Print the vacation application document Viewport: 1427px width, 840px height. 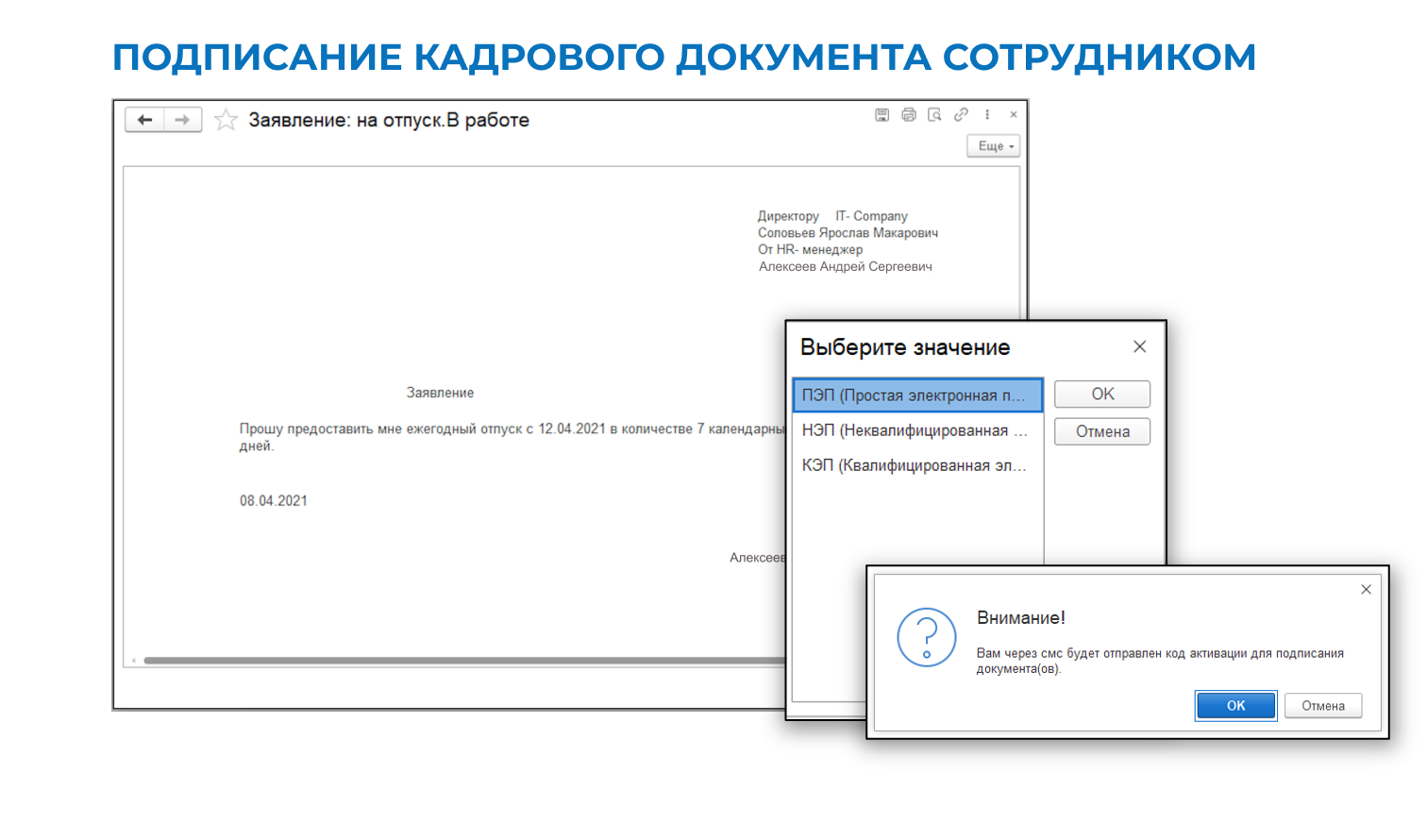908,114
